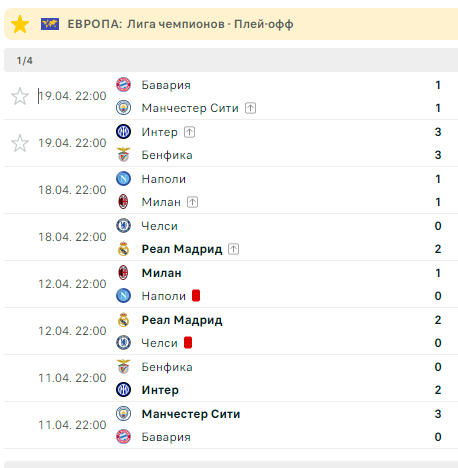Star the Inter vs Benfica match
Screen dimensions: 458x468
point(20,143)
